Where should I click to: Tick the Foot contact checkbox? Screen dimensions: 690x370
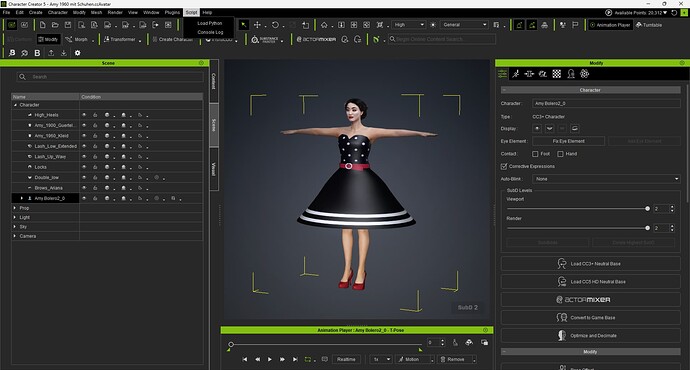pyautogui.click(x=535, y=154)
